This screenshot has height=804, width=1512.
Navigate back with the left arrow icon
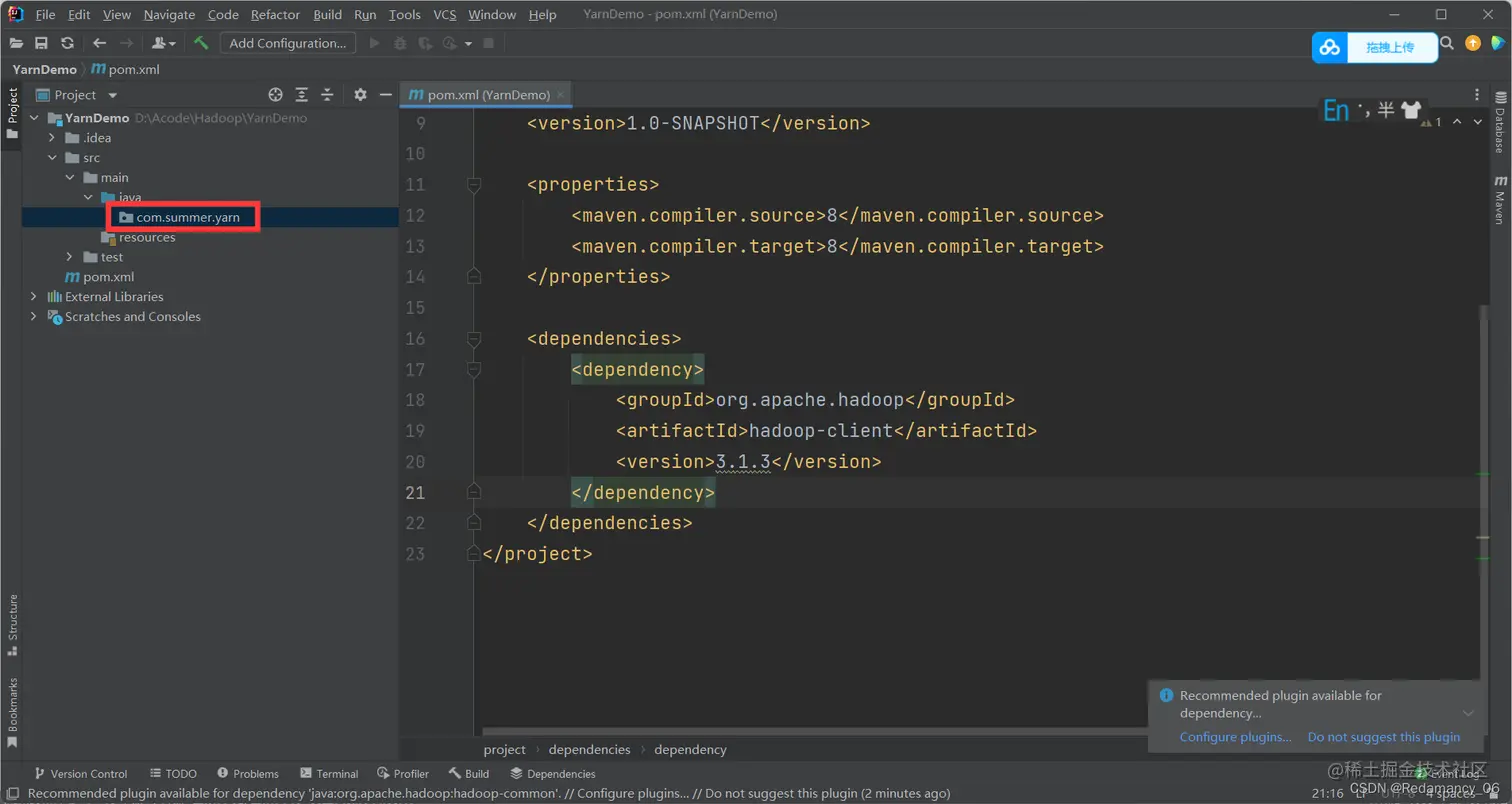coord(99,43)
